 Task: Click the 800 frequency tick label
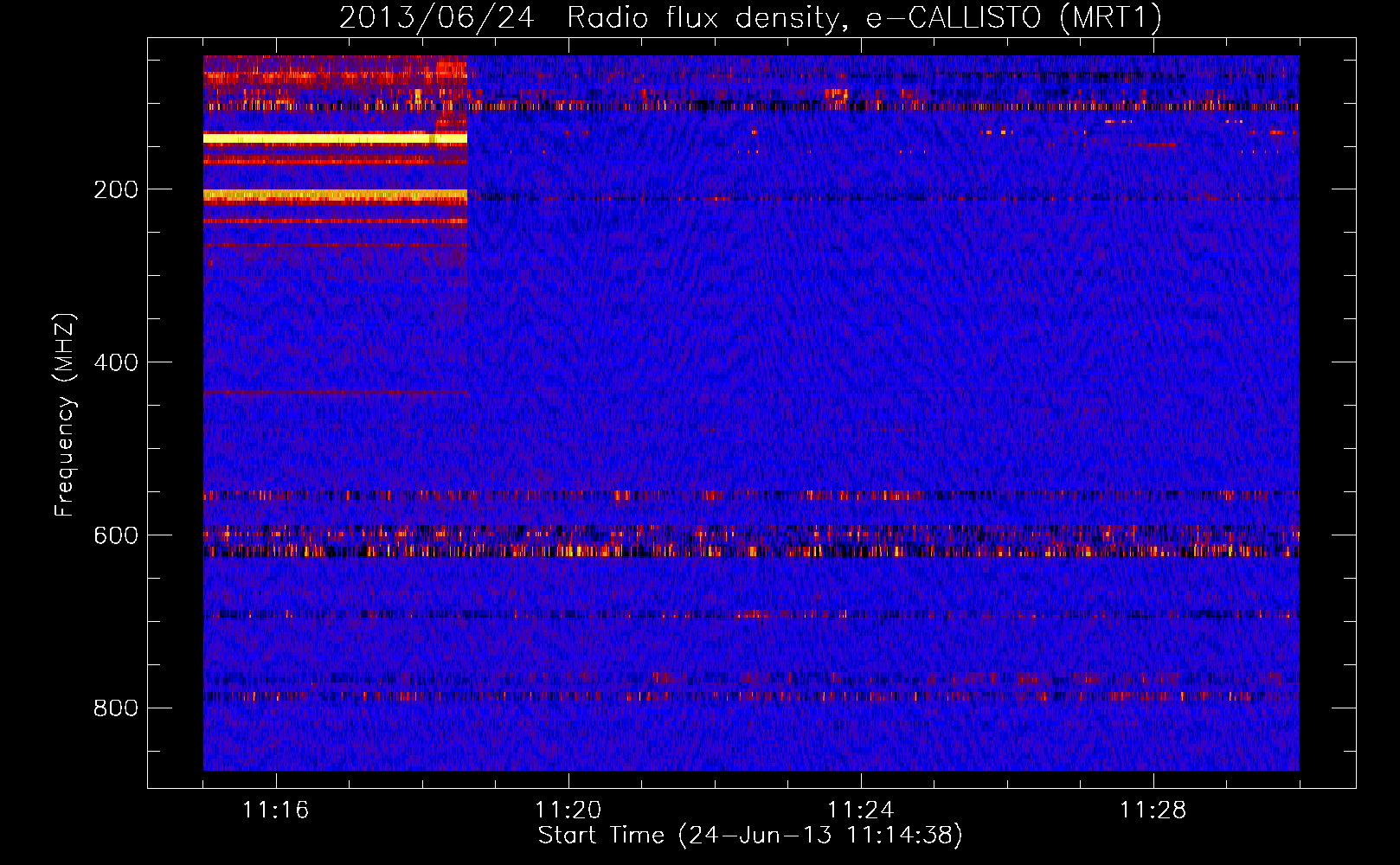(x=116, y=708)
